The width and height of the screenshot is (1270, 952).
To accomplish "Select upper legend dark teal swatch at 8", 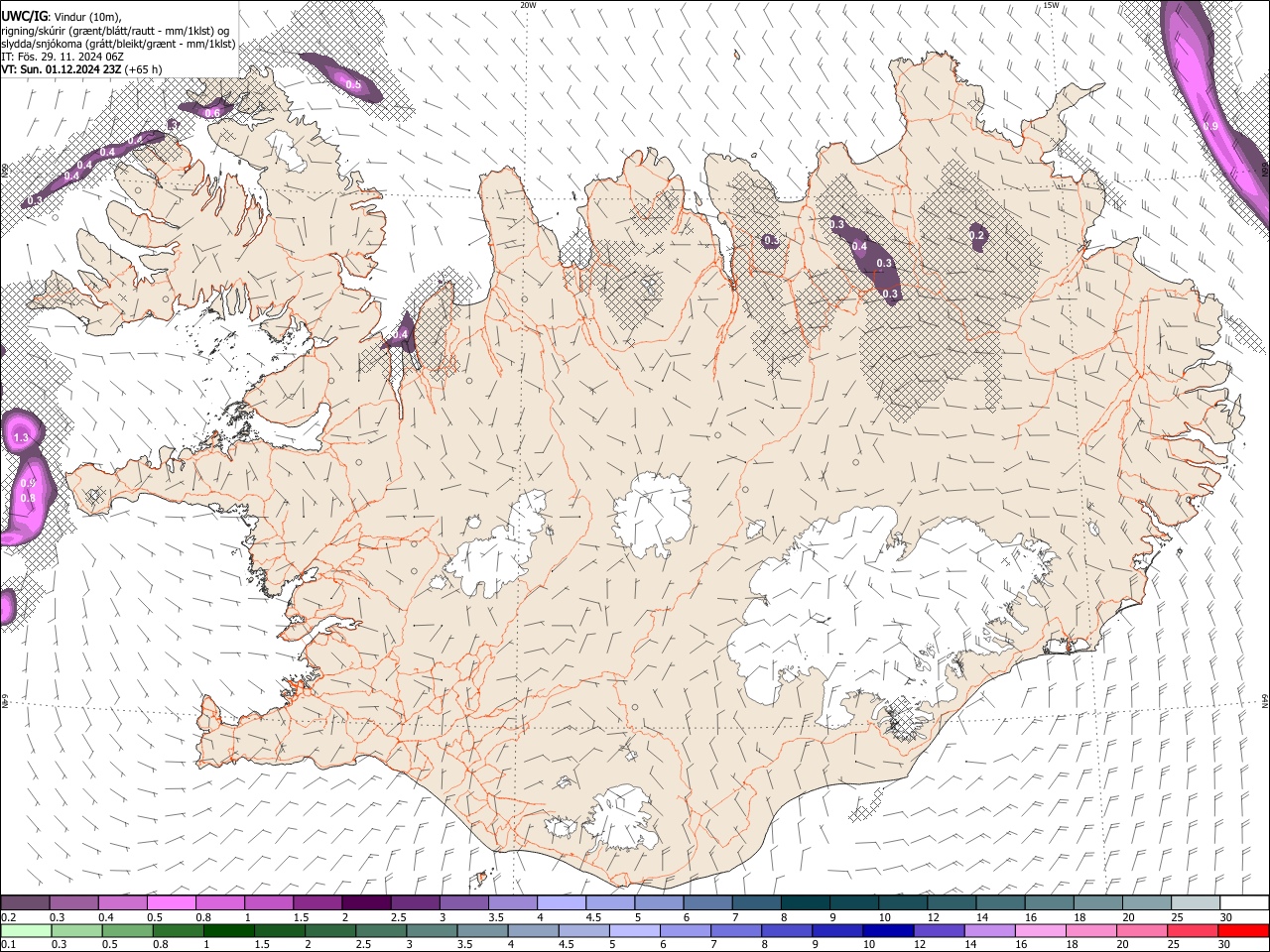I will tap(806, 902).
